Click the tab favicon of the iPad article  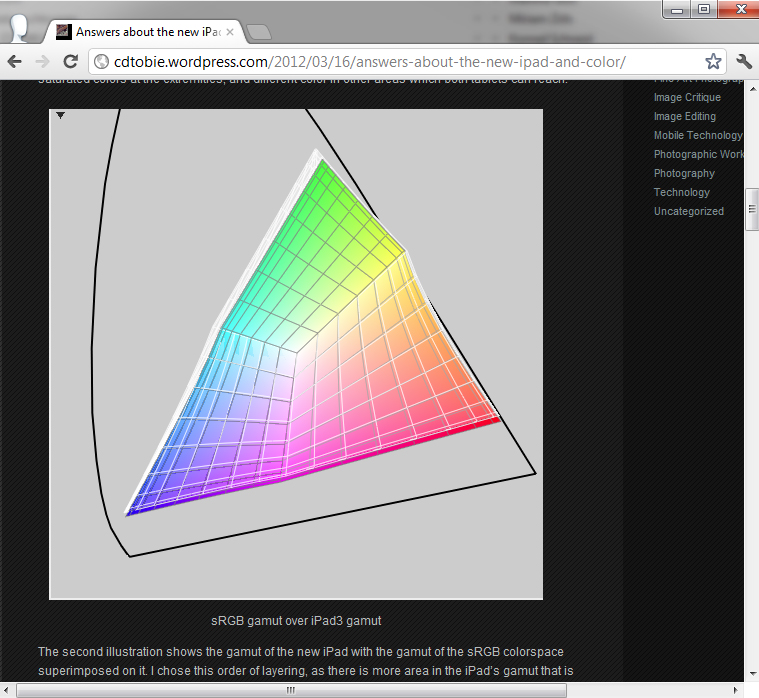(x=63, y=32)
